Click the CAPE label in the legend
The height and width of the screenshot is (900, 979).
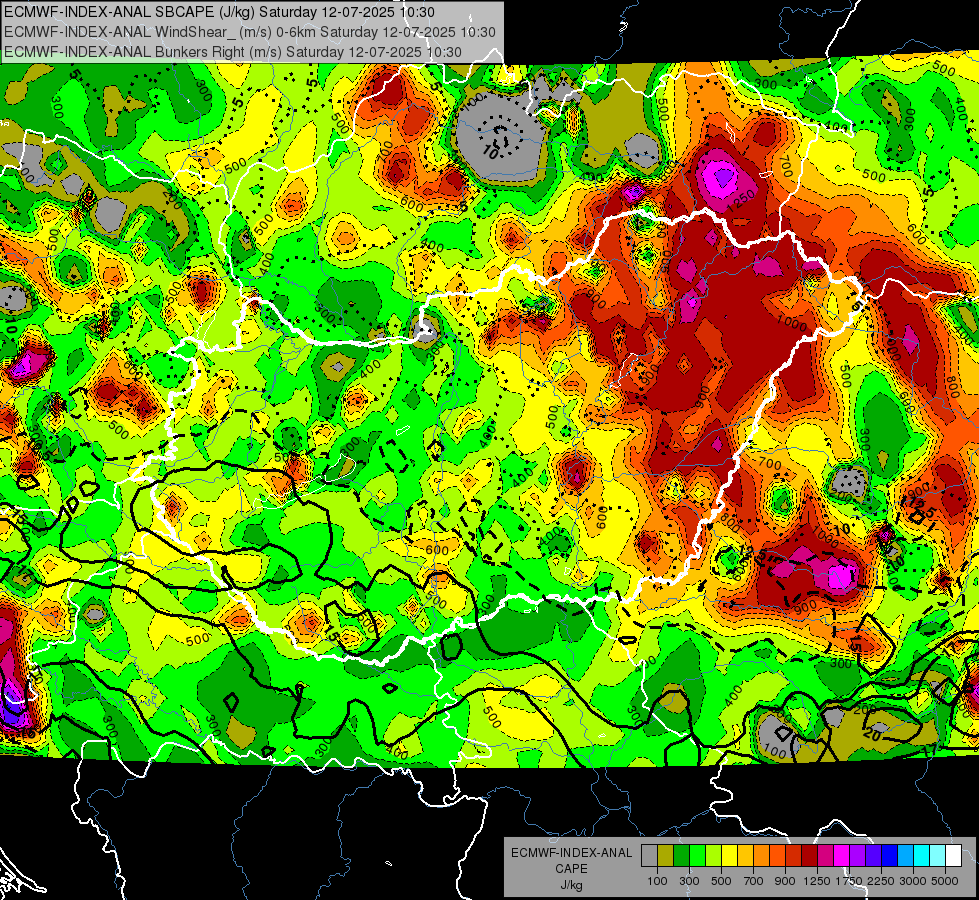click(571, 869)
